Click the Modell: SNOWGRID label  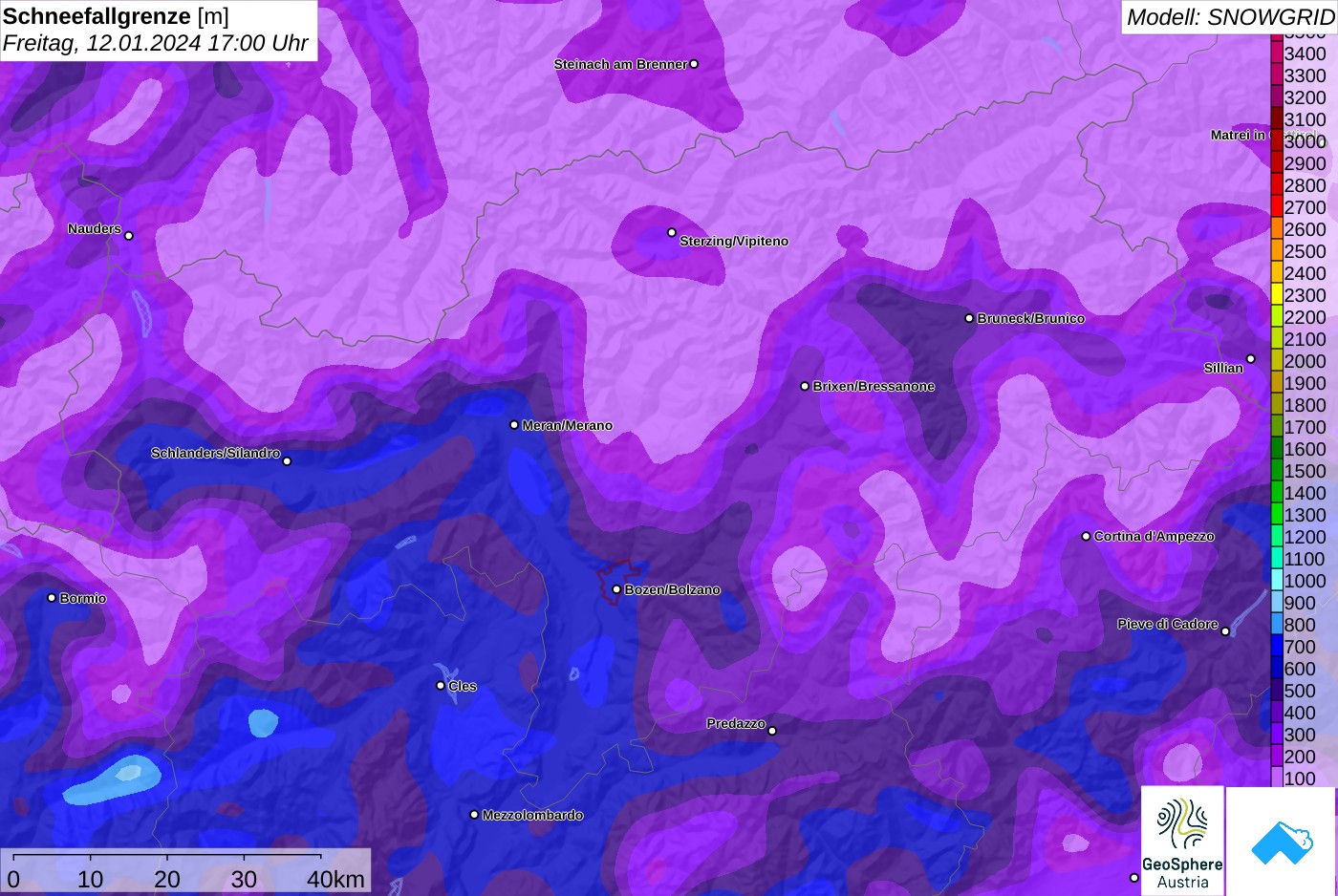coord(1230,17)
